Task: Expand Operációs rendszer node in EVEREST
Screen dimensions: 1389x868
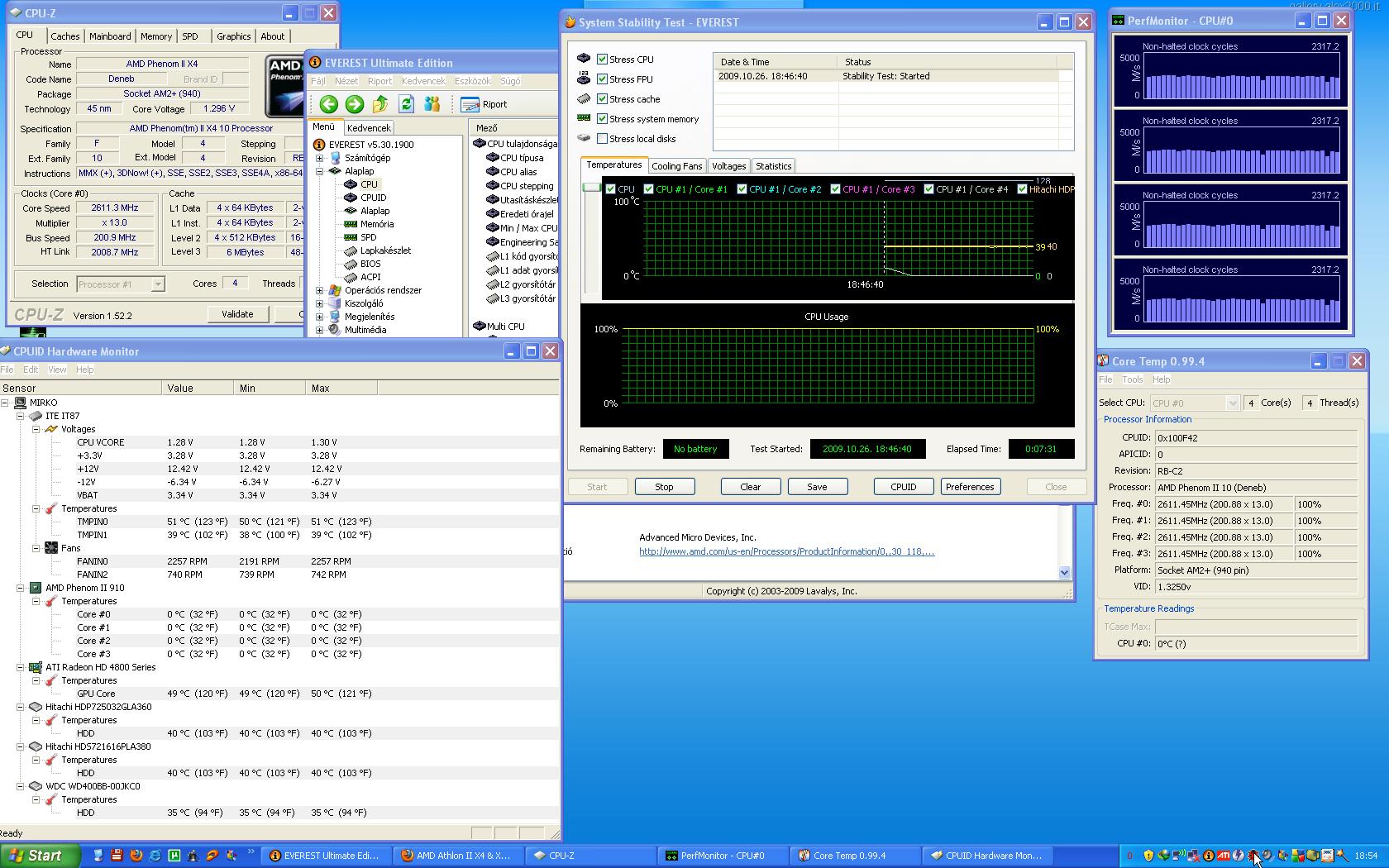Action: [x=320, y=290]
